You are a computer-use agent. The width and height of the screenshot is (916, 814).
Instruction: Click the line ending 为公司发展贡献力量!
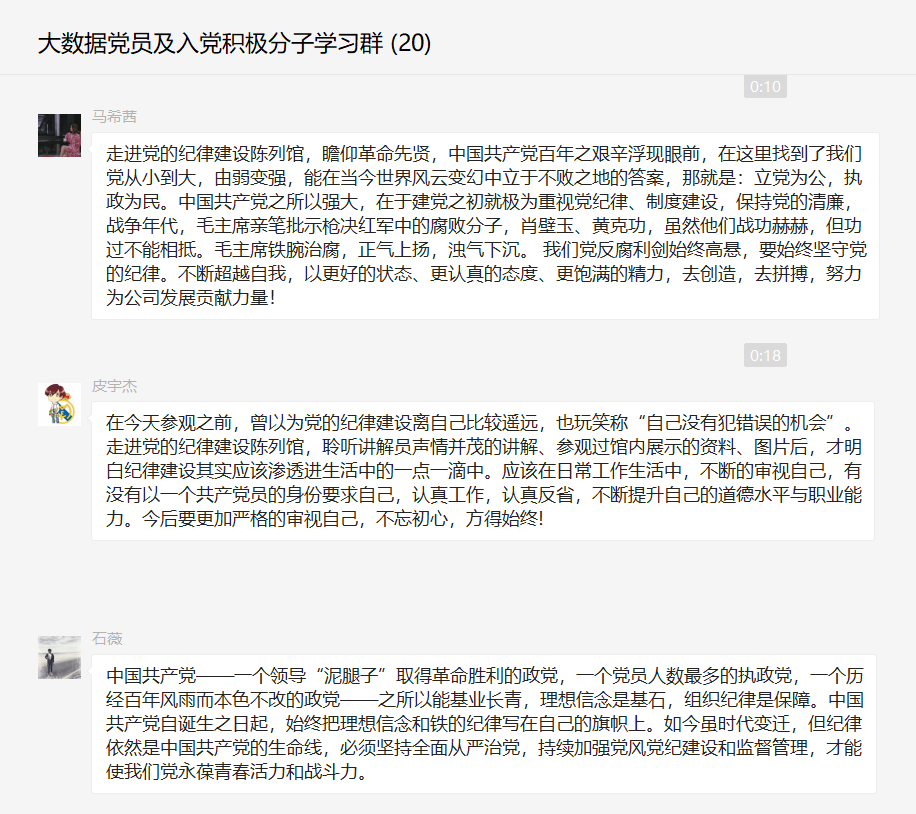(x=190, y=297)
